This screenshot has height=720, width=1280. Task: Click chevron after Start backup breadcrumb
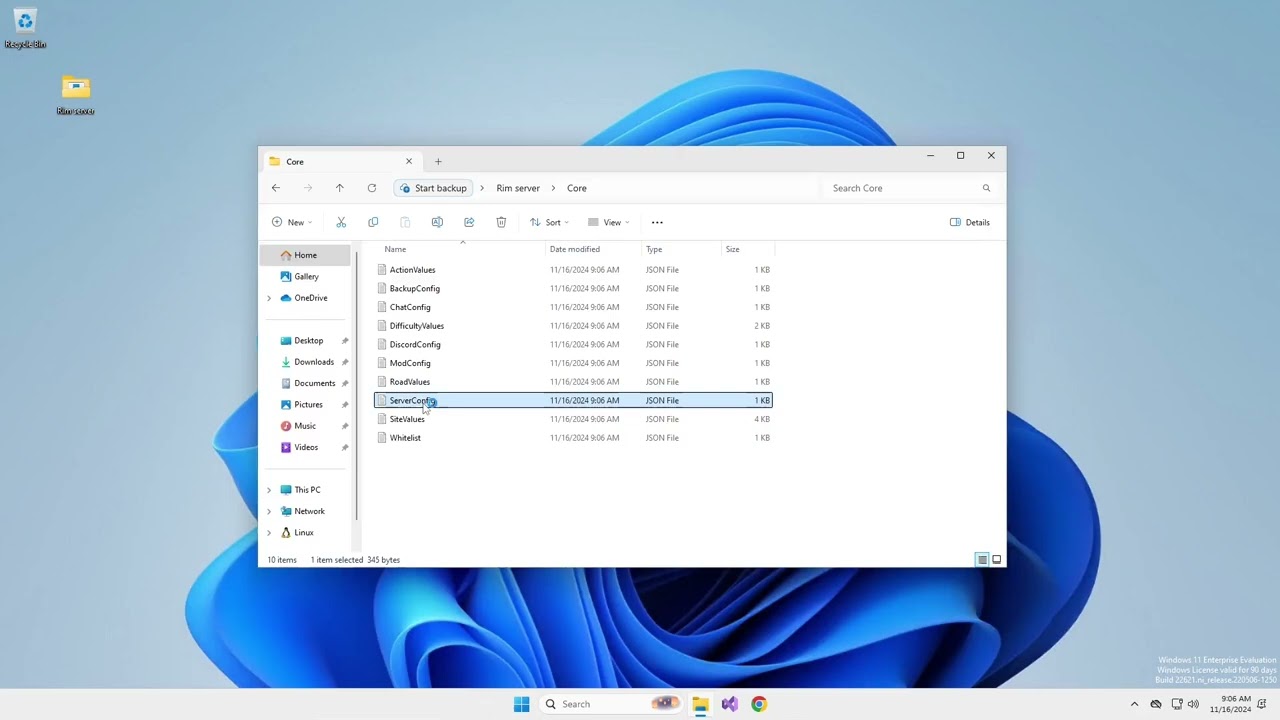point(481,188)
